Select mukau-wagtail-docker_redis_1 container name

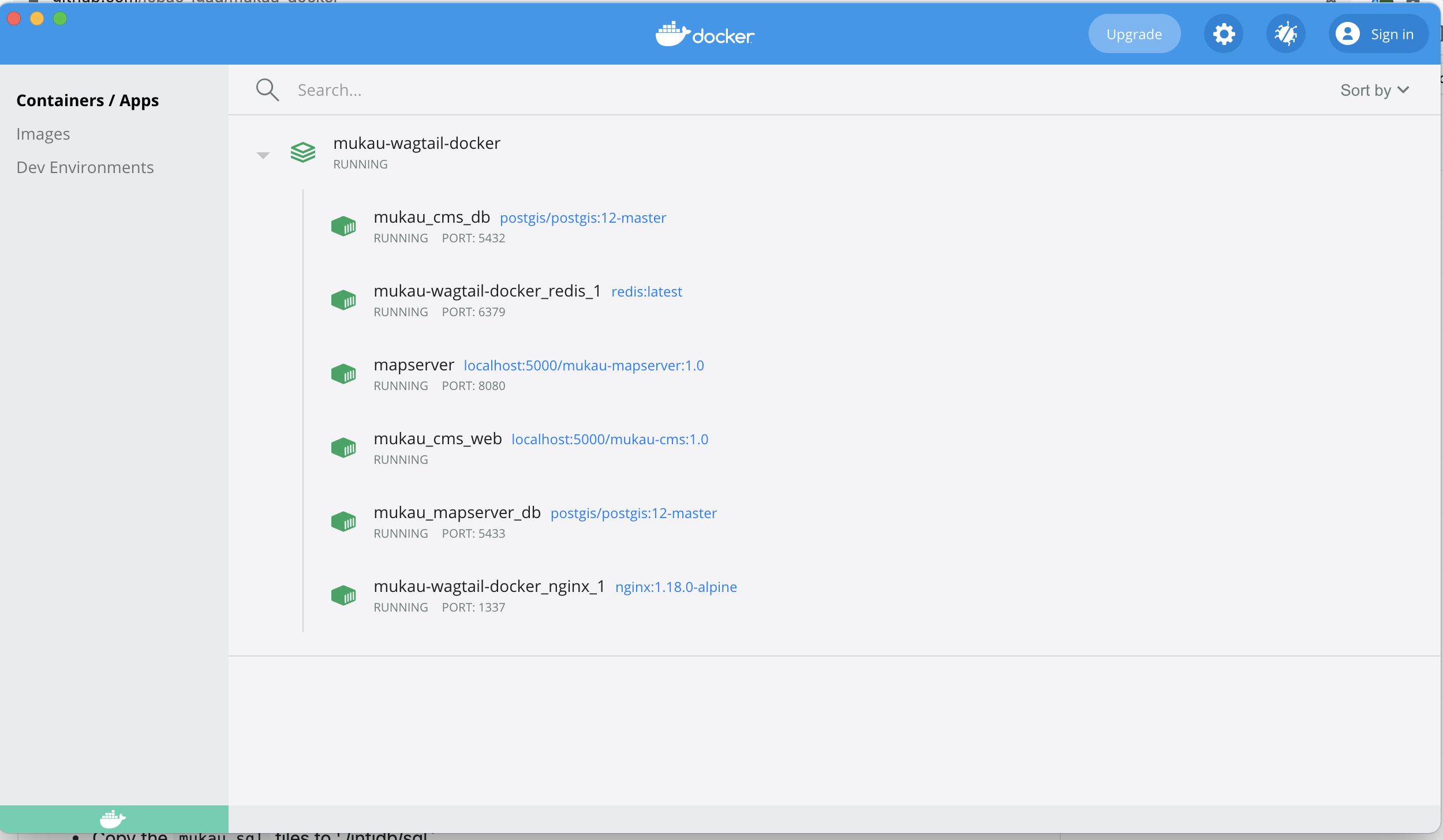tap(487, 291)
